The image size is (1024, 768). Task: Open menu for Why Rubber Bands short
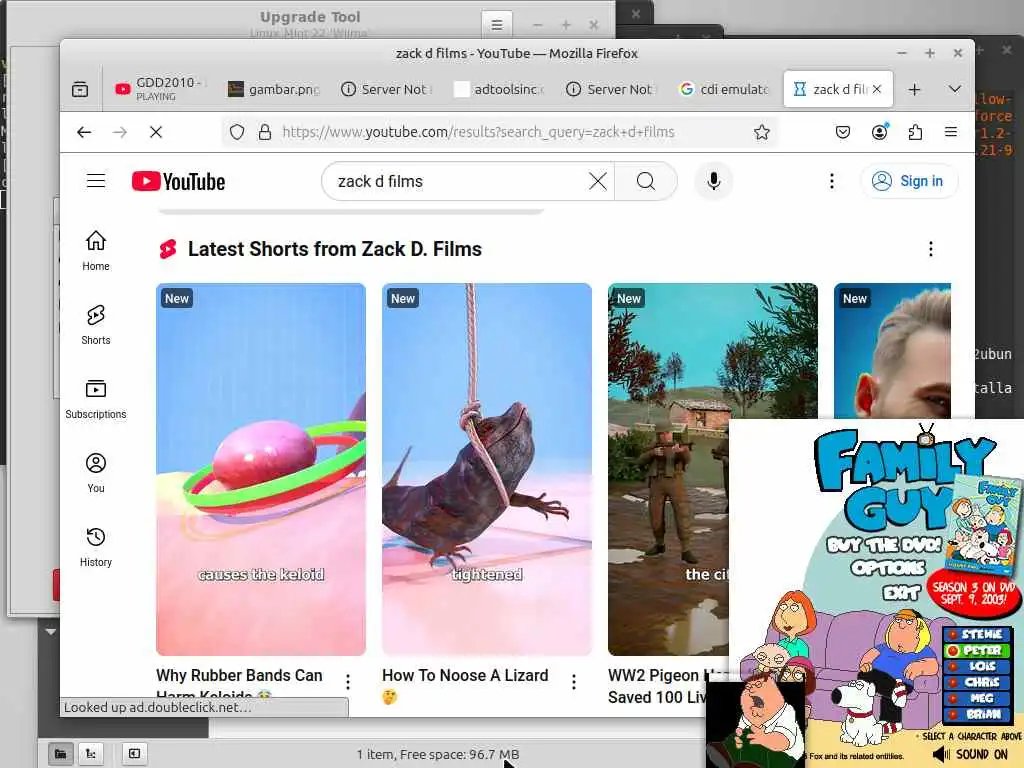pos(348,682)
